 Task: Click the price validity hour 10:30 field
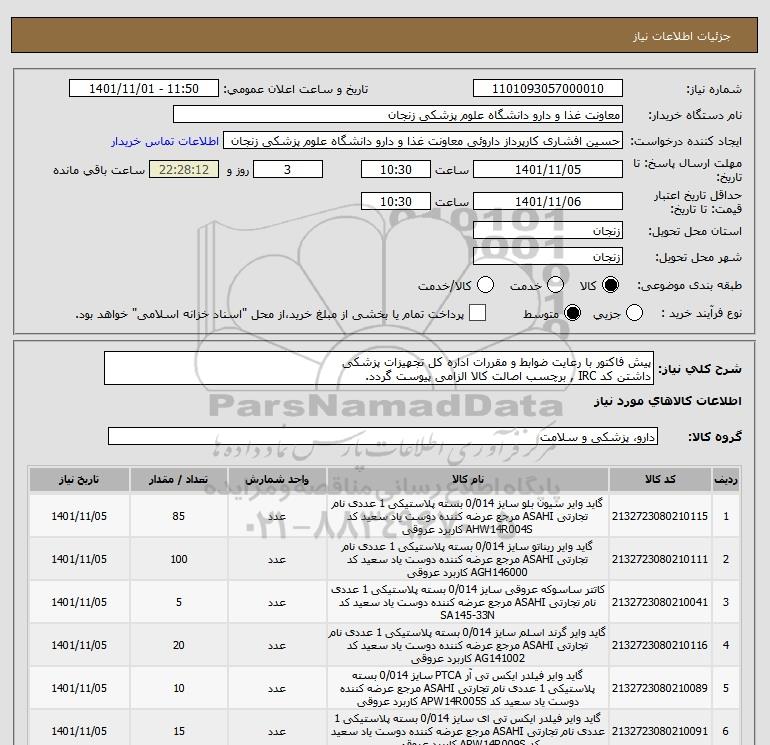[x=396, y=201]
